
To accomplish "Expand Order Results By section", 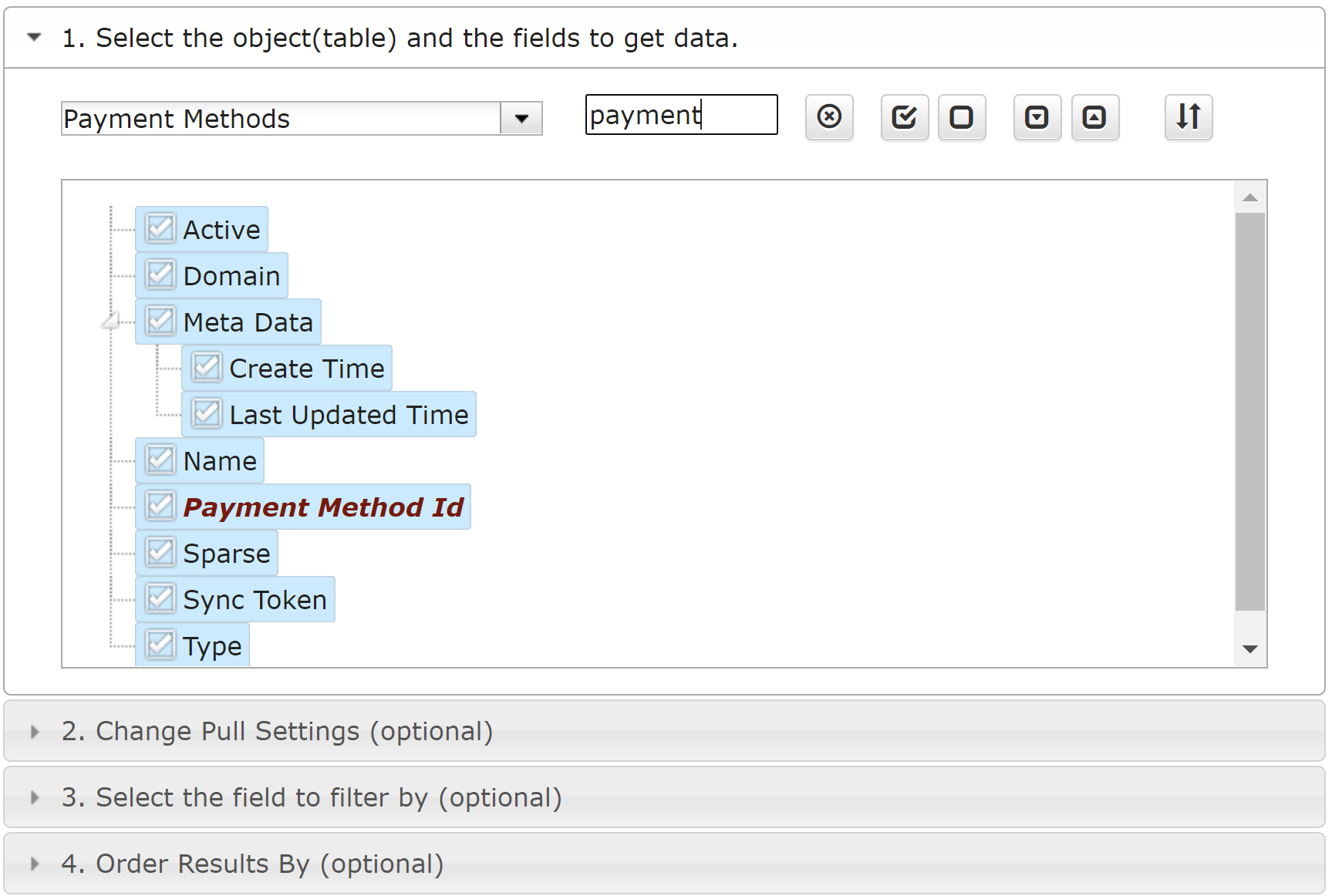I will tap(664, 864).
